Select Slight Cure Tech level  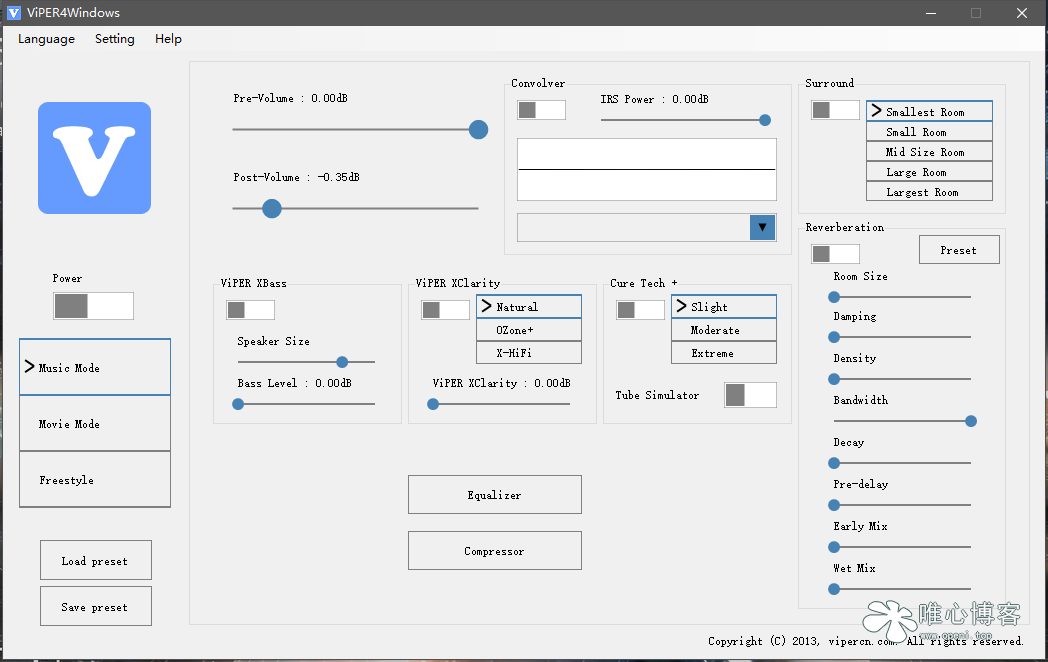pyautogui.click(x=724, y=306)
